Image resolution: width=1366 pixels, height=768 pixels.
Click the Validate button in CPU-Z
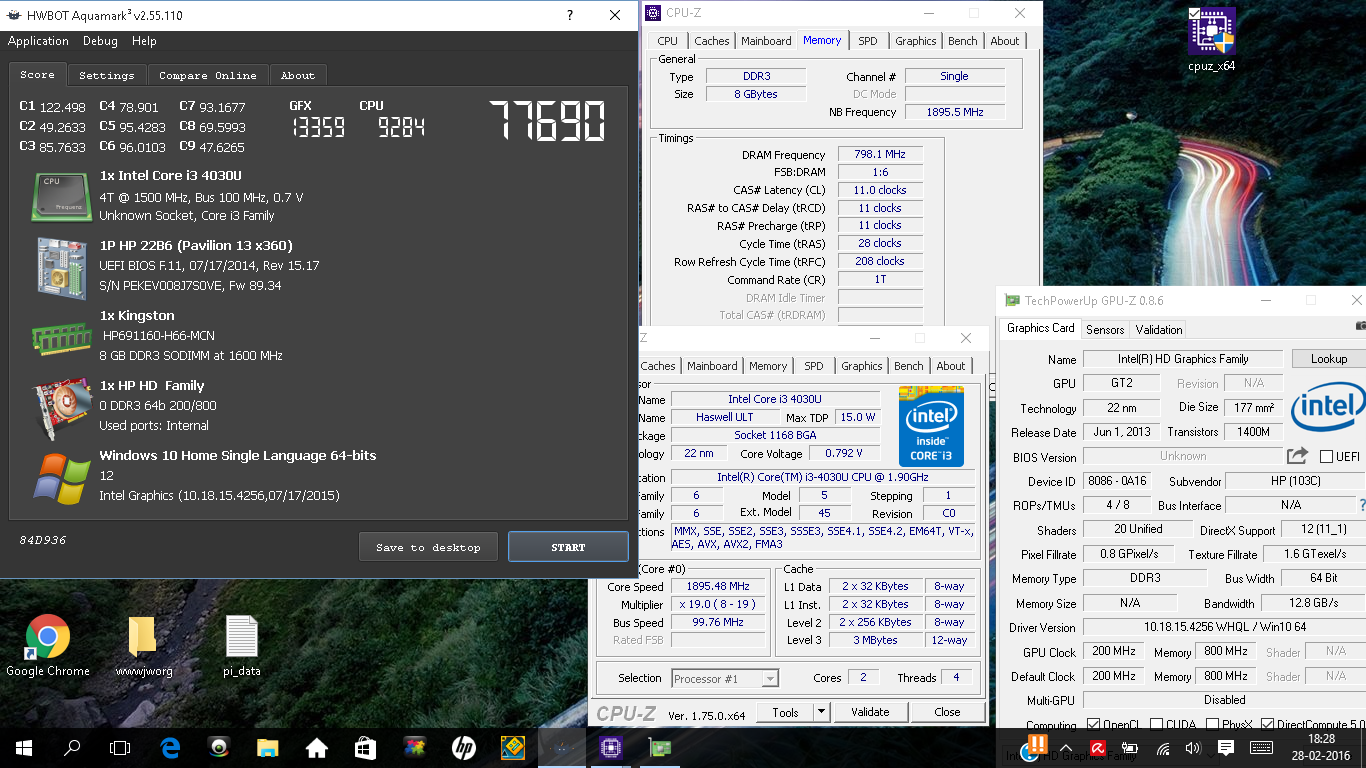pyautogui.click(x=870, y=712)
